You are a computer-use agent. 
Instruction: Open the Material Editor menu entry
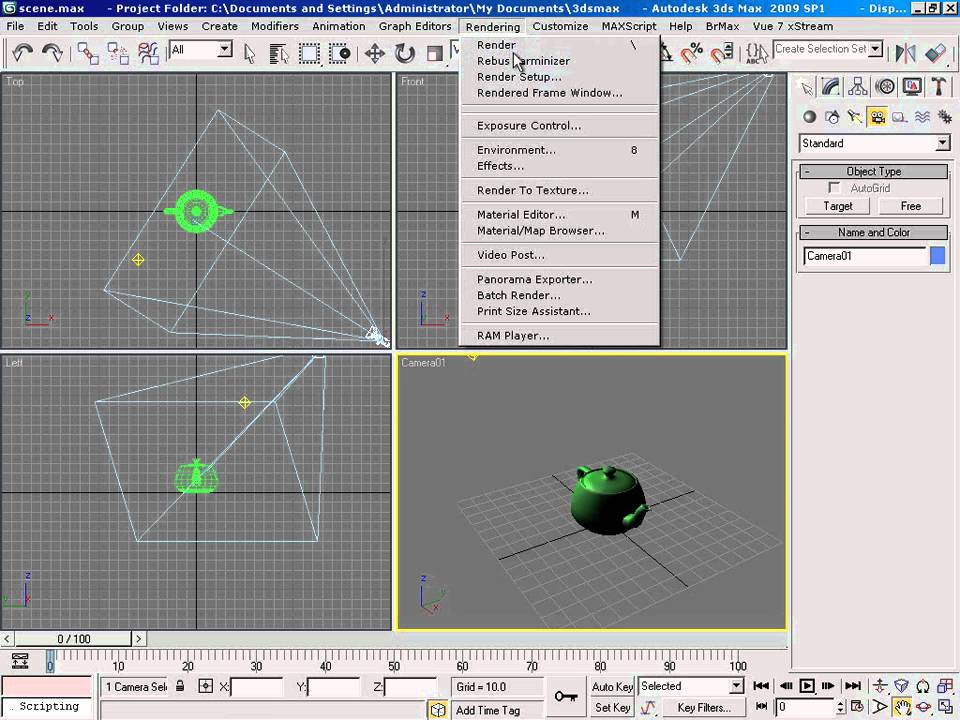(559, 215)
